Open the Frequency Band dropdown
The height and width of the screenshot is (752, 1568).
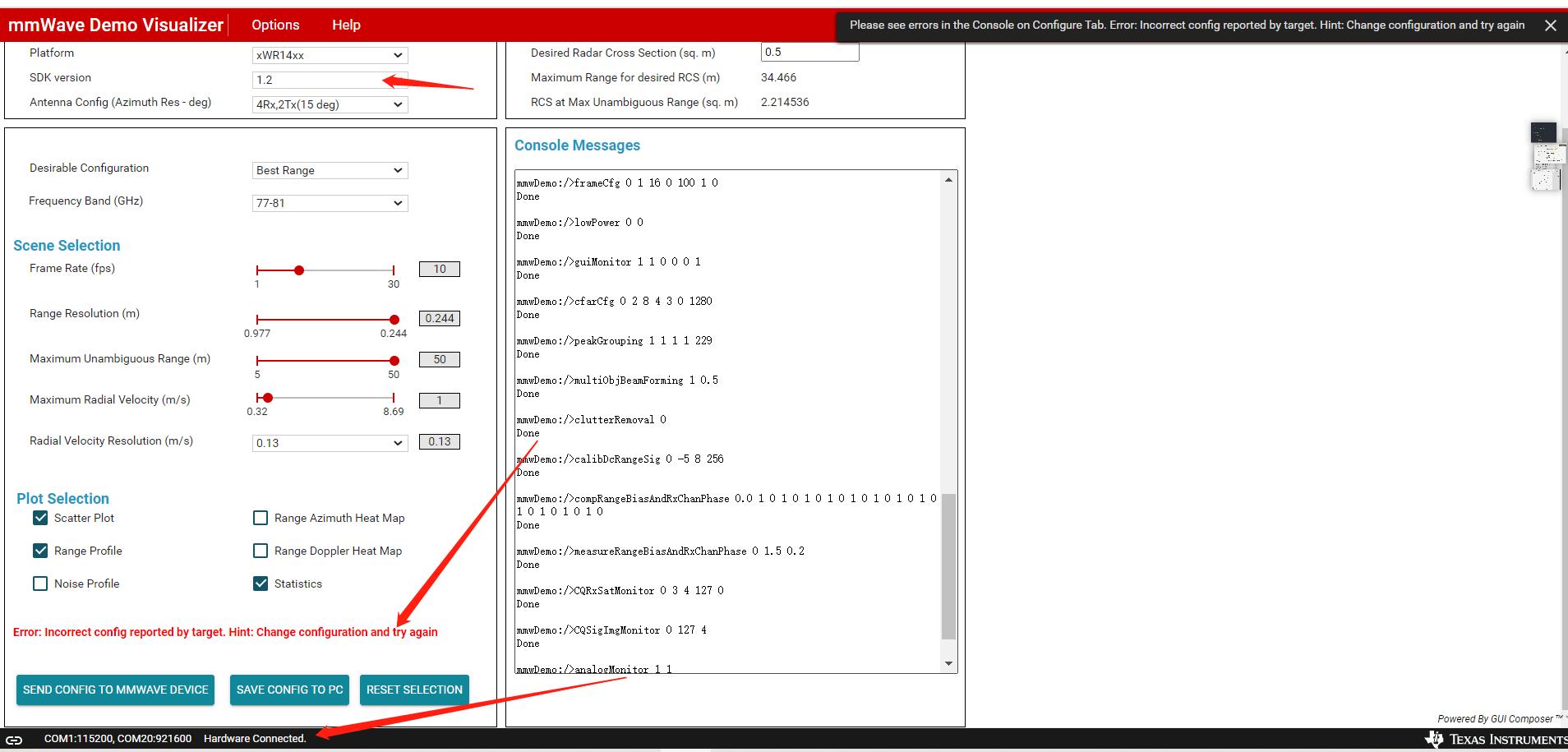tap(330, 203)
